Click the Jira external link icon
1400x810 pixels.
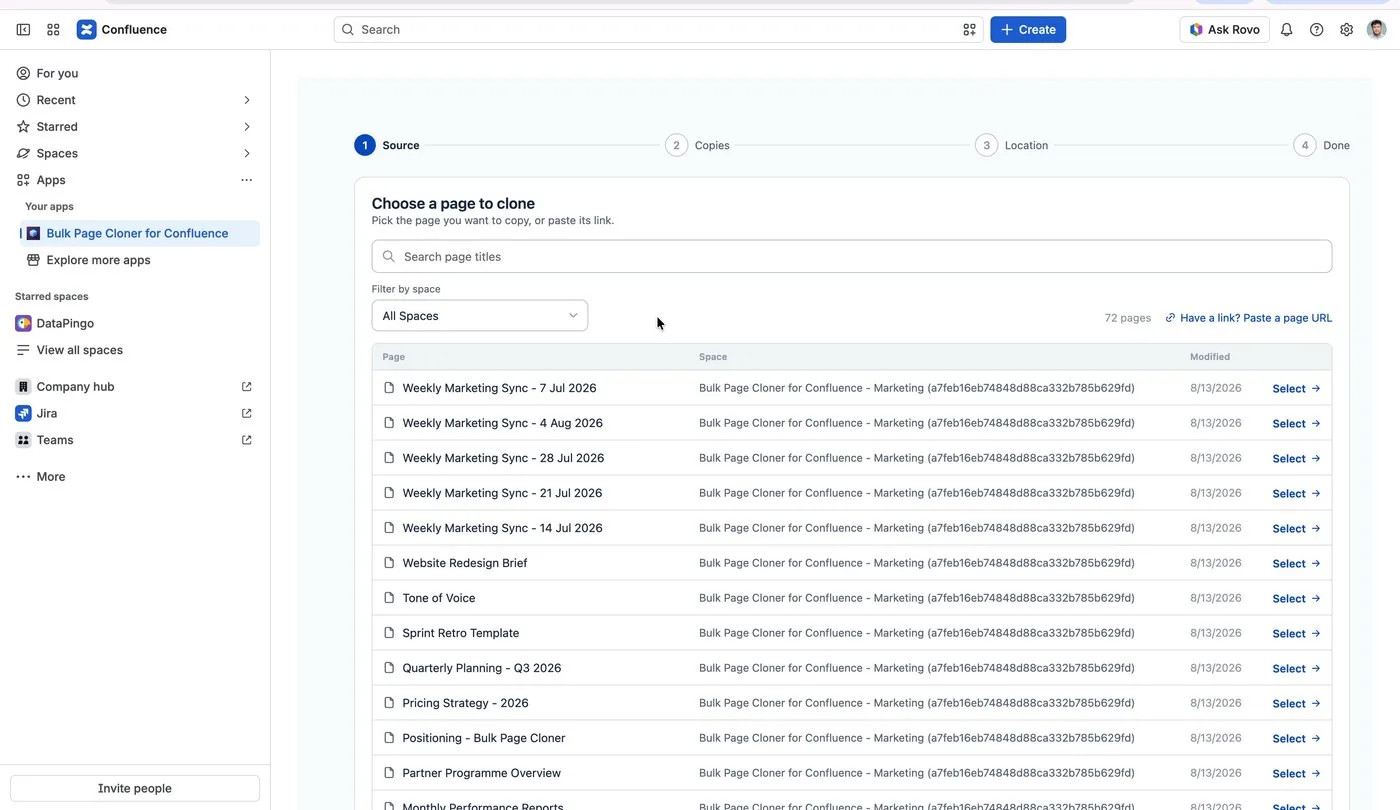[247, 413]
